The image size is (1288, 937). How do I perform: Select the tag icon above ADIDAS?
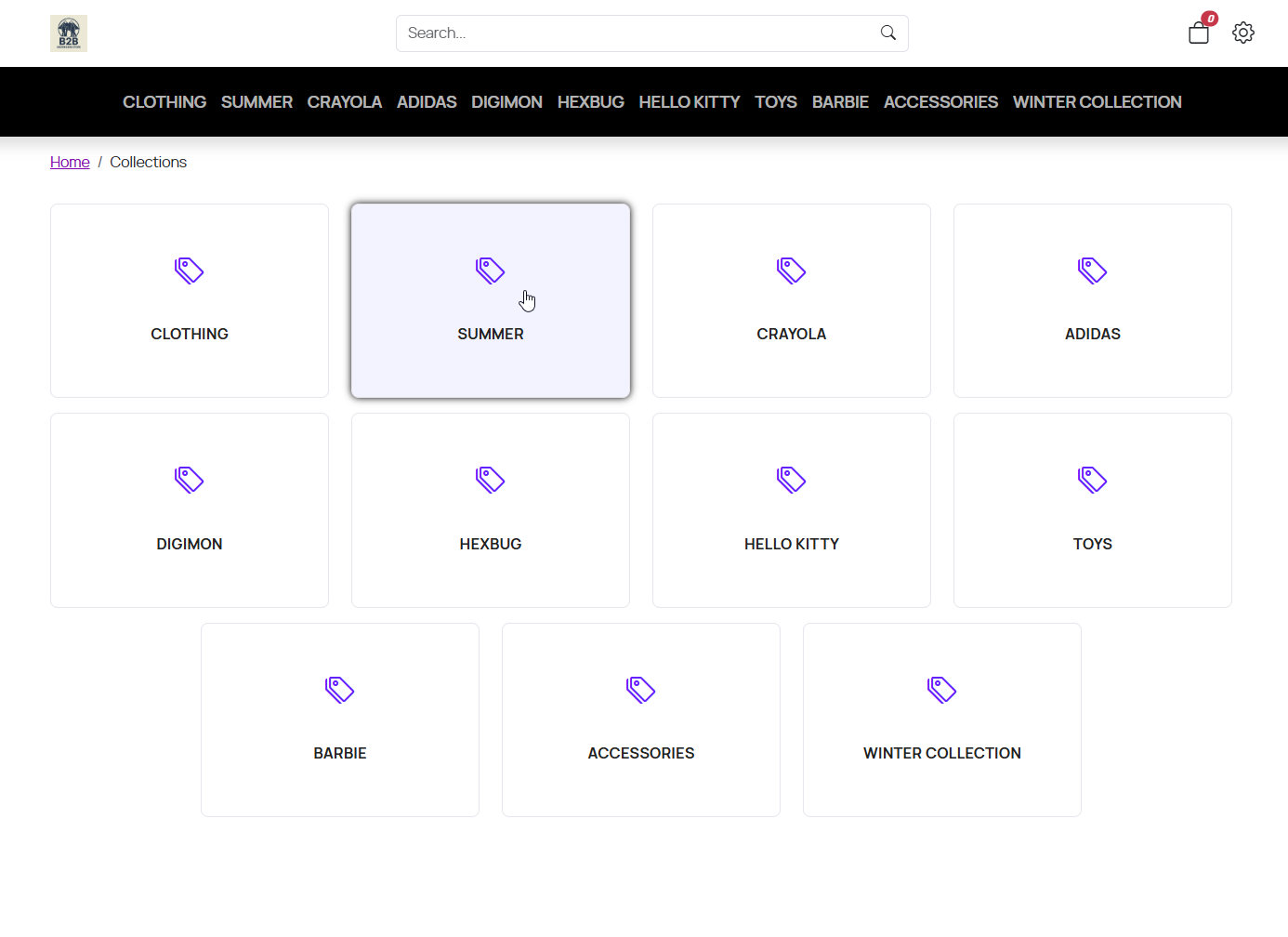point(1093,271)
